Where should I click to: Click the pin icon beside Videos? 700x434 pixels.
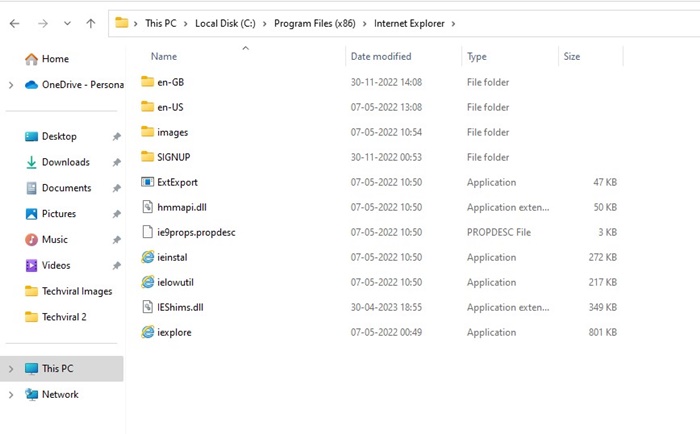[x=117, y=266]
